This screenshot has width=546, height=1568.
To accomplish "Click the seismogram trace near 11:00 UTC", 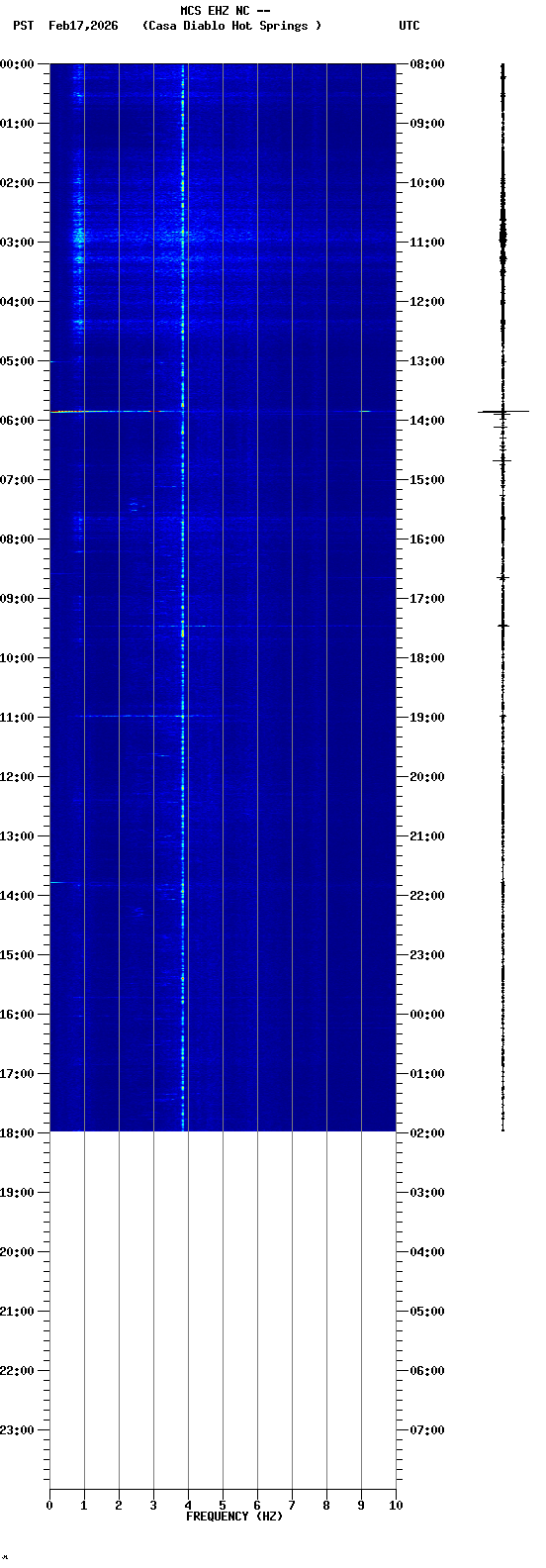I will pyautogui.click(x=502, y=238).
